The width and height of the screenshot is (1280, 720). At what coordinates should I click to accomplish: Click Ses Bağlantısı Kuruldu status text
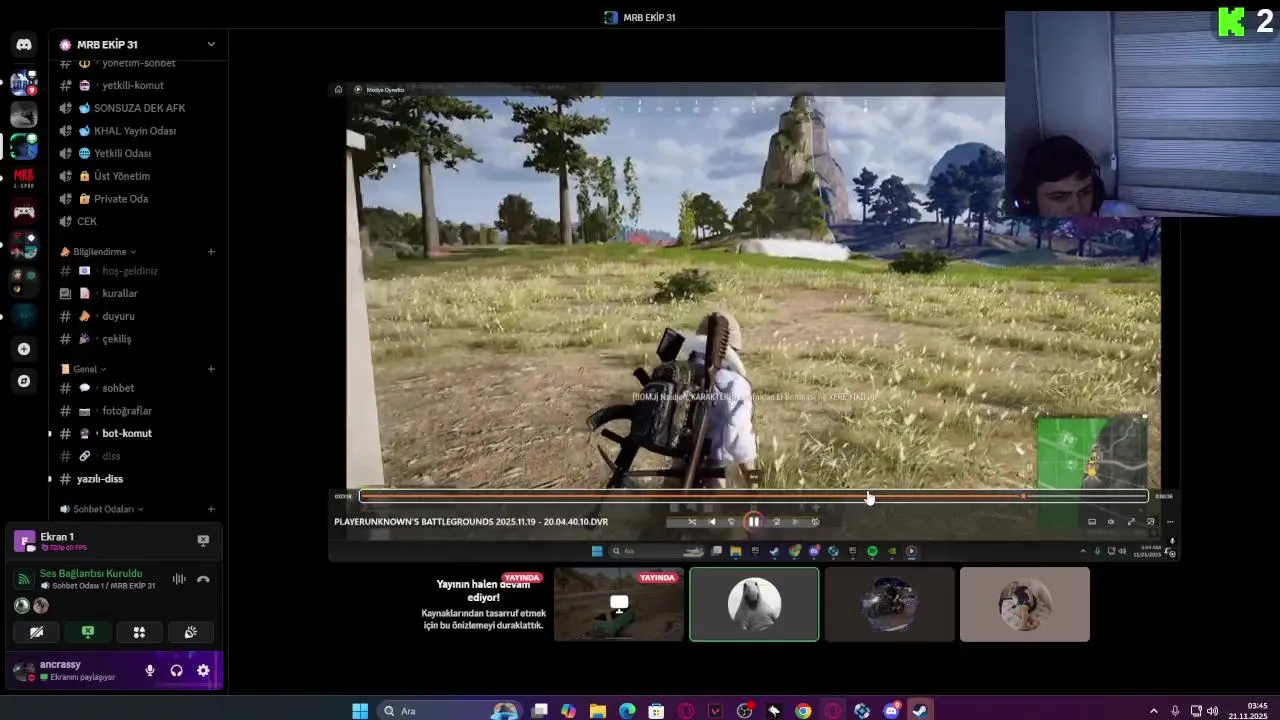[x=91, y=573]
